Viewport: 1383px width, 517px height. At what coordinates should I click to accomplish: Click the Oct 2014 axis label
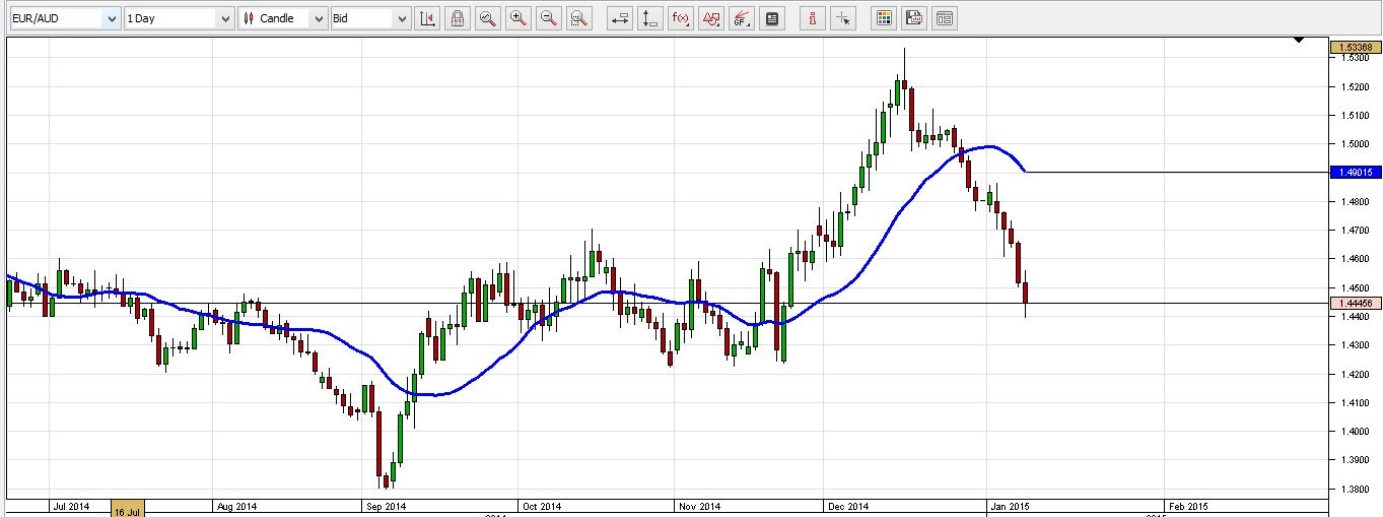[x=541, y=506]
